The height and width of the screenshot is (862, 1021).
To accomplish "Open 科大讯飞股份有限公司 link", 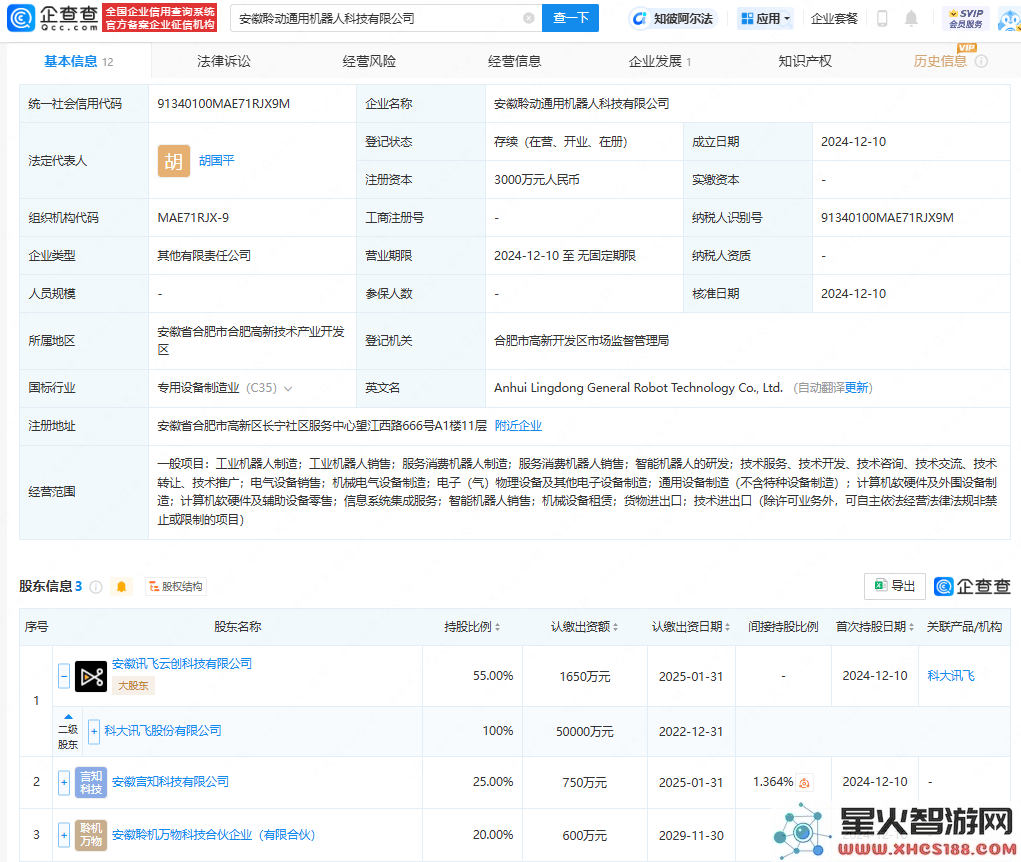I will [x=163, y=731].
